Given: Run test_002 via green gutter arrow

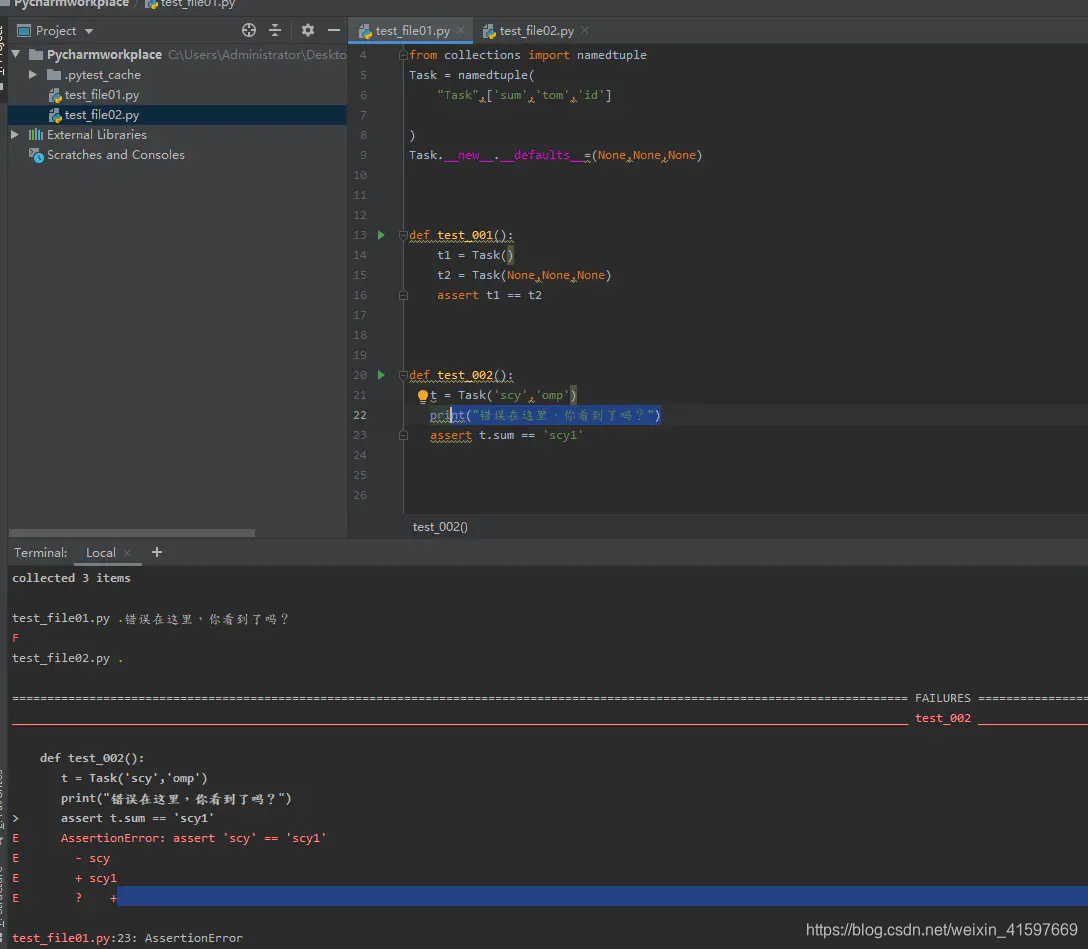Looking at the screenshot, I should (x=381, y=375).
